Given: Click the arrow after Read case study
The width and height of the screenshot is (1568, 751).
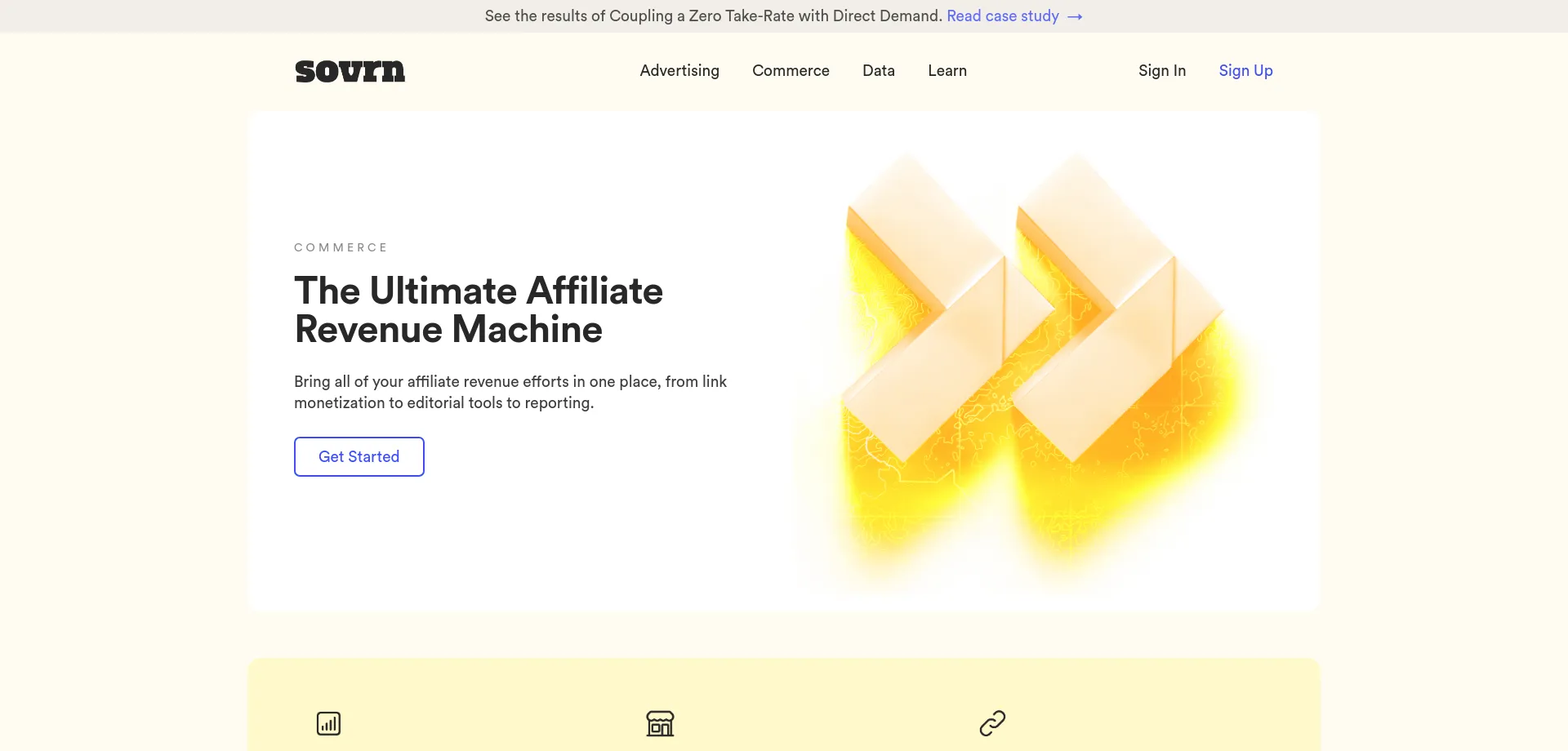Looking at the screenshot, I should 1075,17.
